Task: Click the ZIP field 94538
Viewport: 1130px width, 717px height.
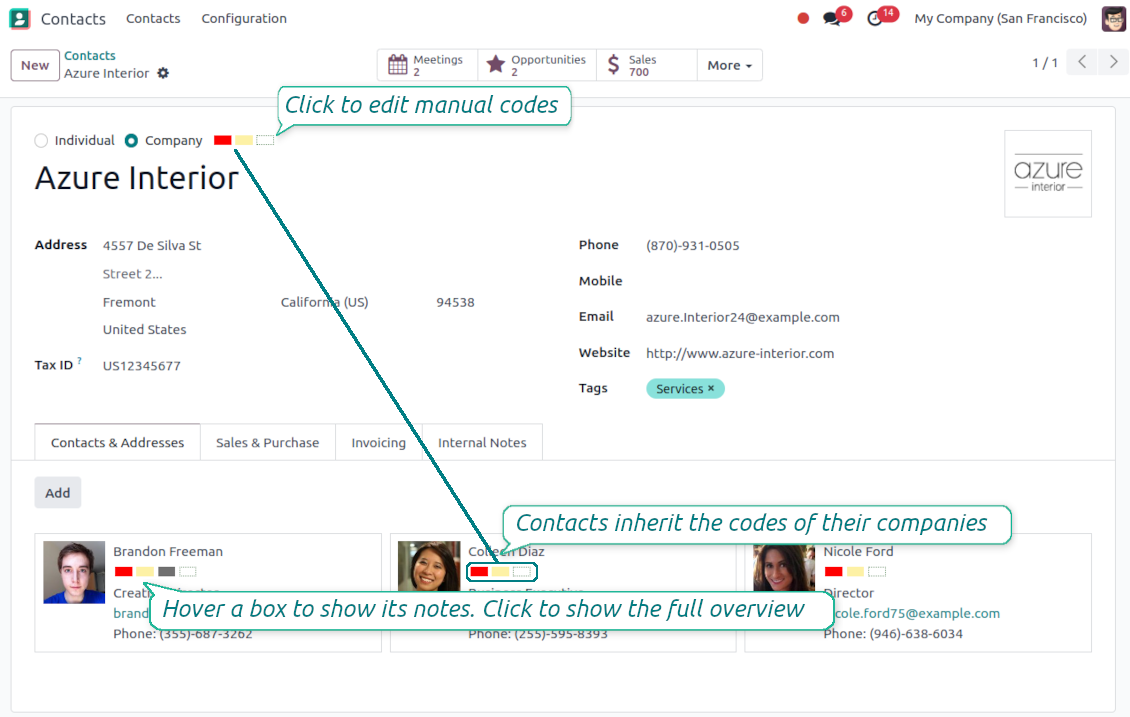Action: pos(455,302)
